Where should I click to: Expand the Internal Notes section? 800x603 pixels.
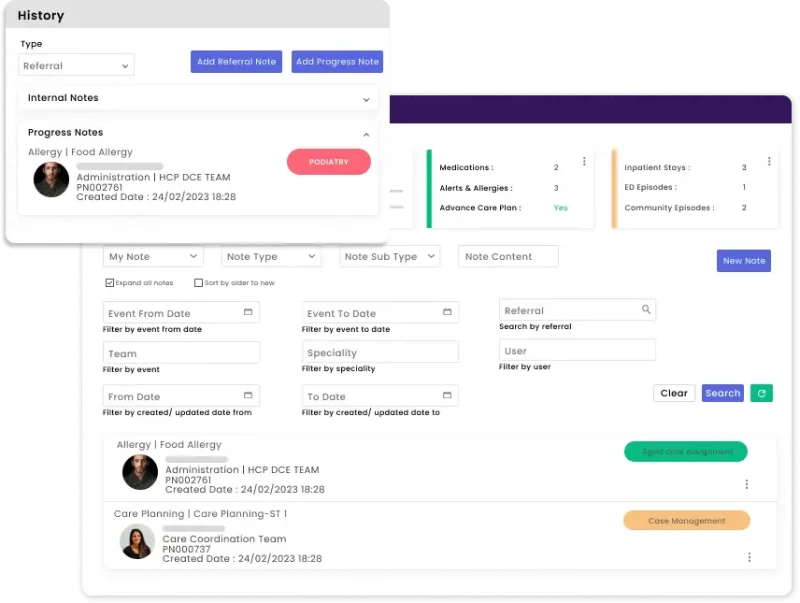366,99
